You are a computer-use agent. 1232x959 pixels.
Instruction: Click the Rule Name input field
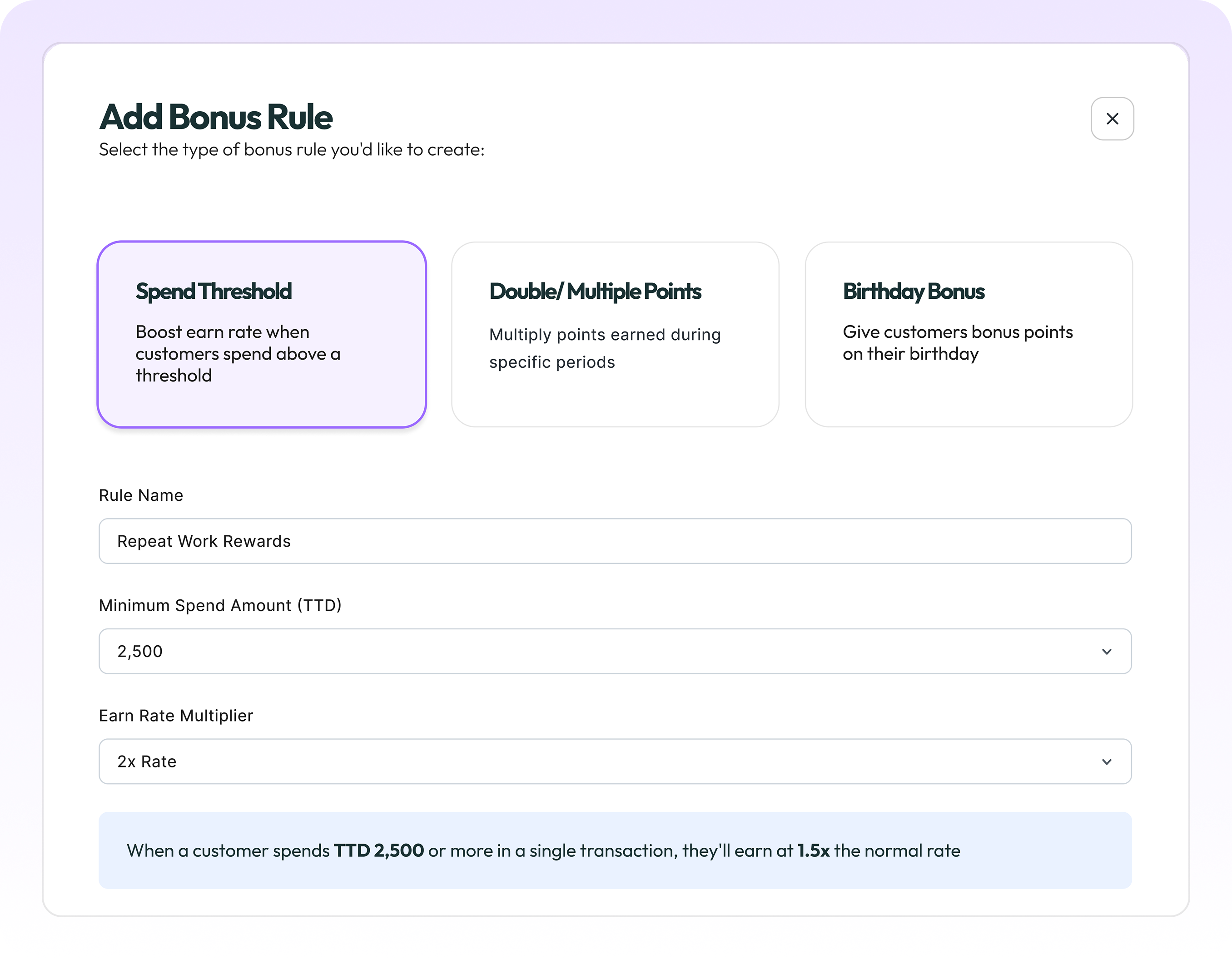click(x=615, y=541)
